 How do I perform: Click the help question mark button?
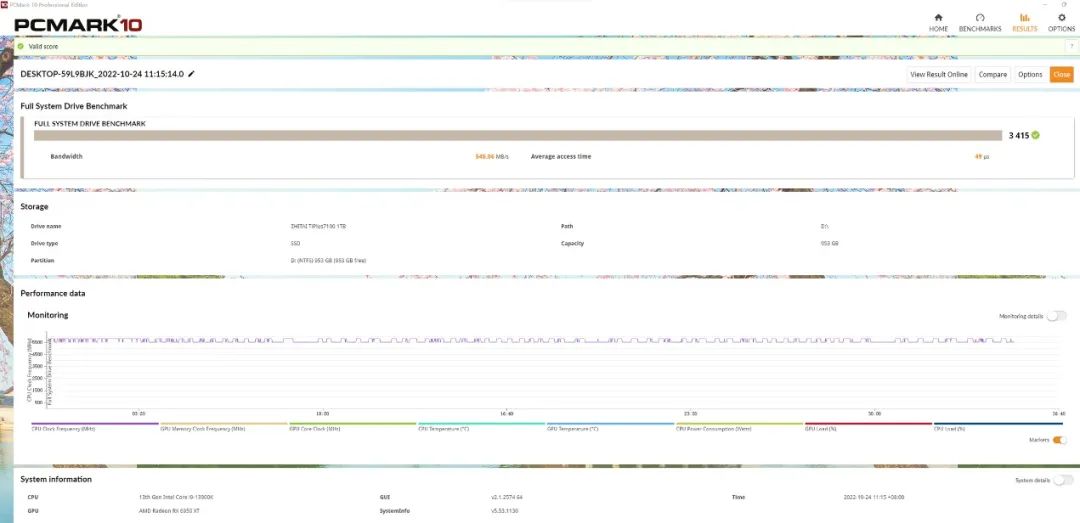[x=1072, y=46]
